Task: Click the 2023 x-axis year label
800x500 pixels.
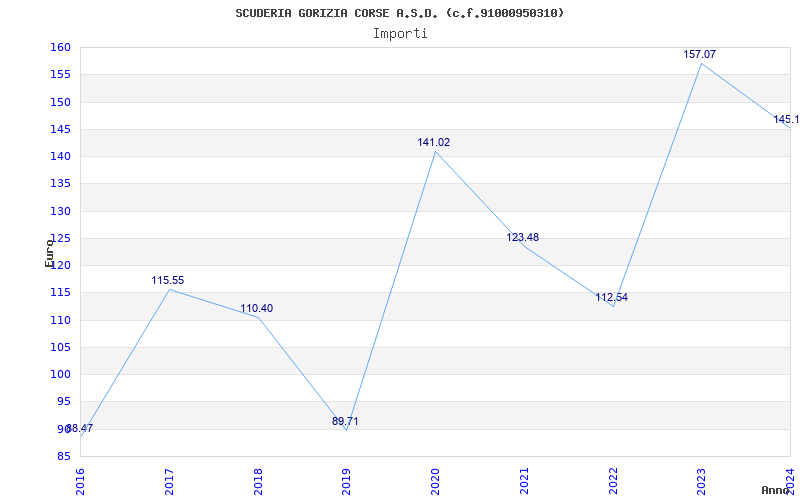Action: [702, 481]
